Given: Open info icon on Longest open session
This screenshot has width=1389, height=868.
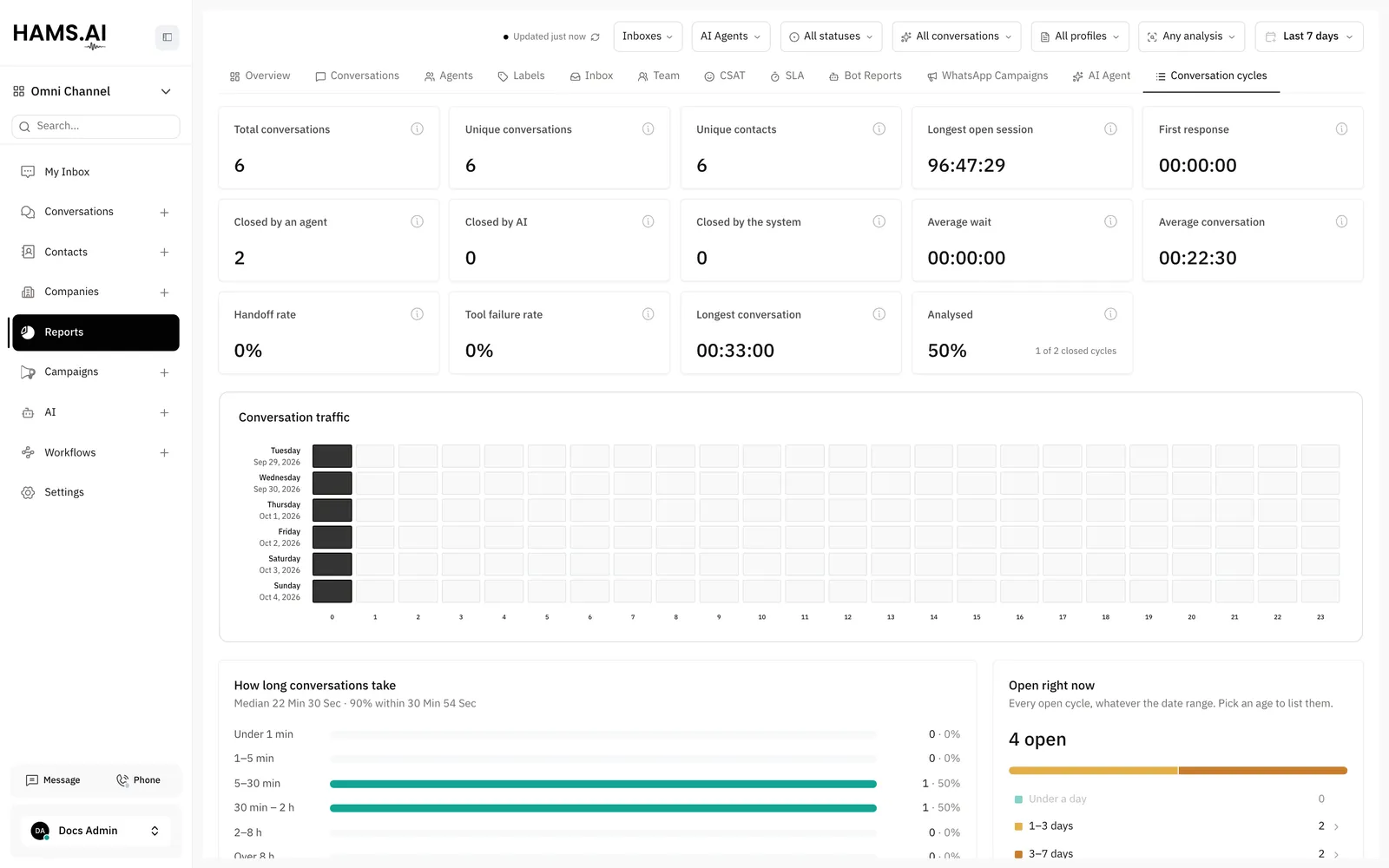Looking at the screenshot, I should (x=1110, y=129).
